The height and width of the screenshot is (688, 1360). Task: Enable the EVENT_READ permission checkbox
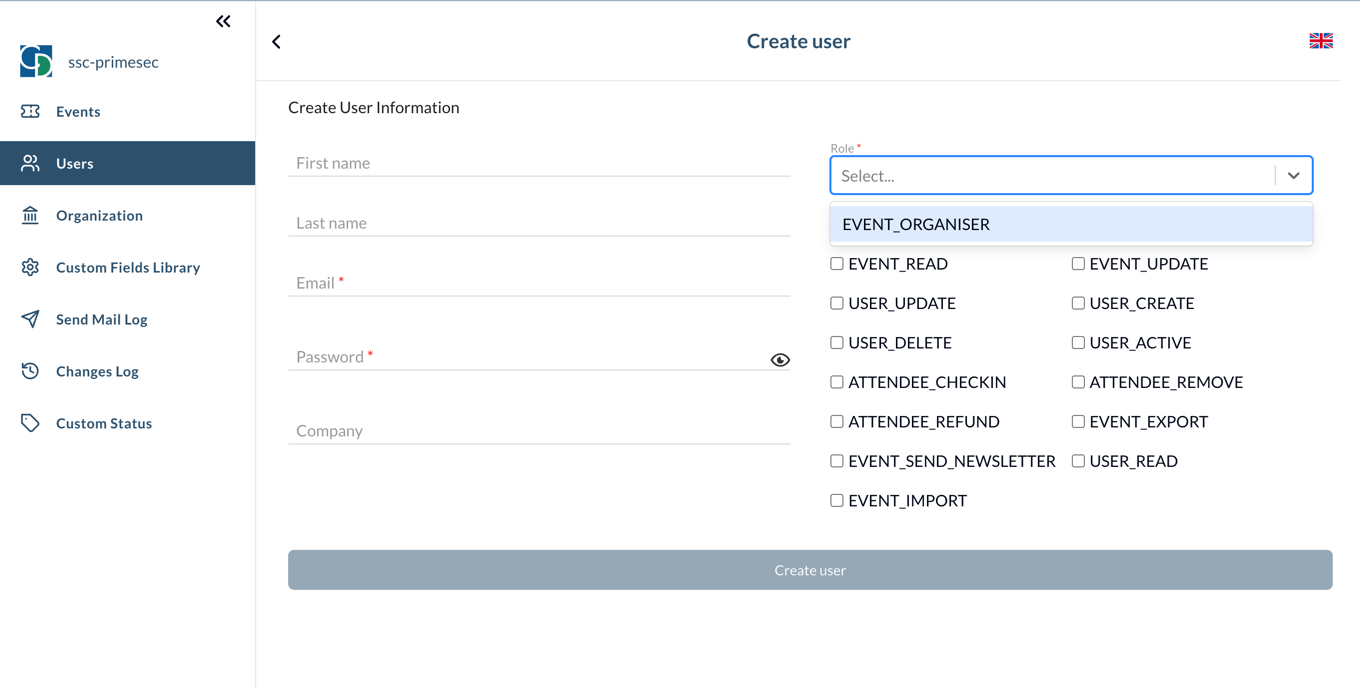(837, 263)
